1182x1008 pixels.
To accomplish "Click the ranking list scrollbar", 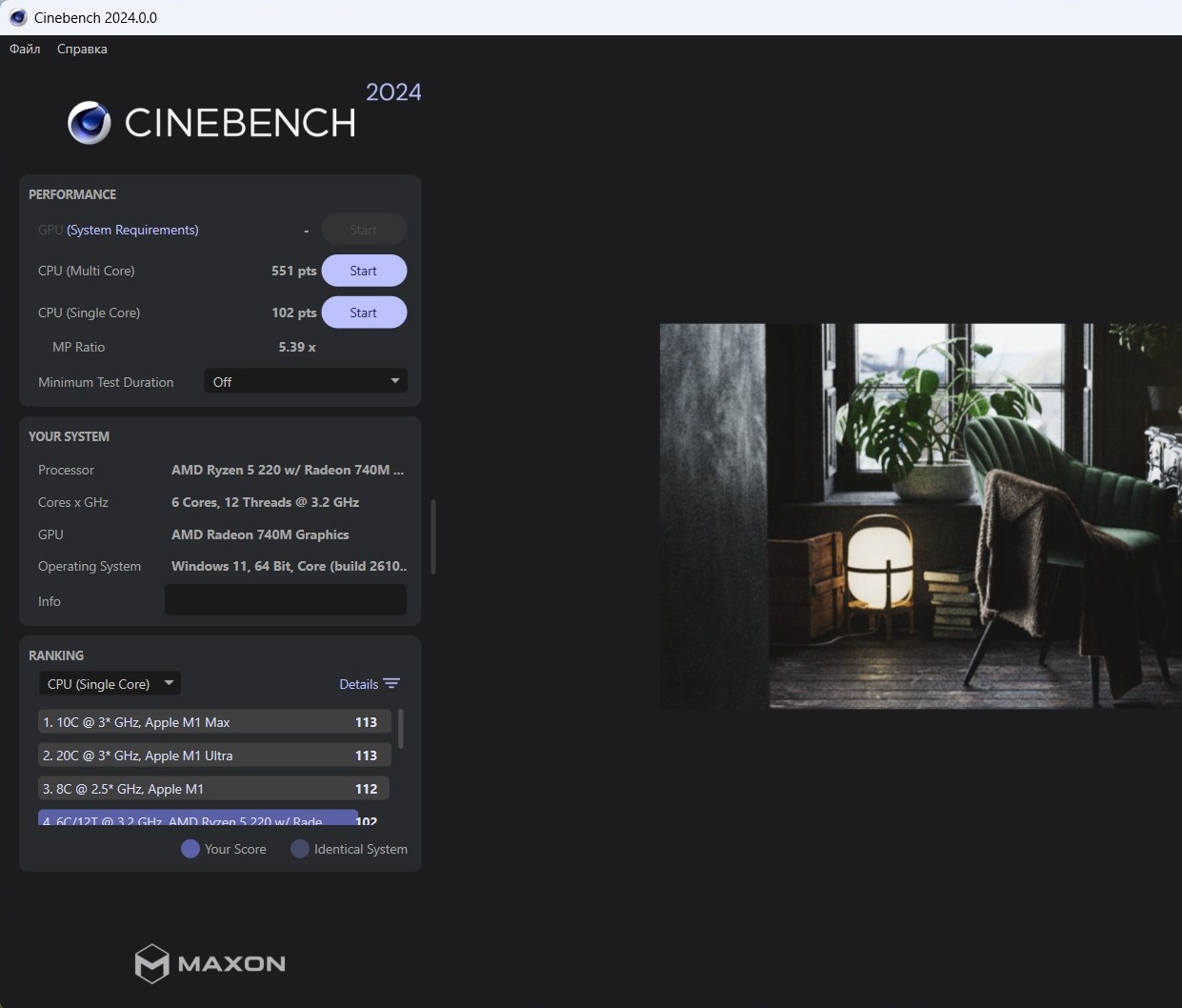I will coord(401,729).
